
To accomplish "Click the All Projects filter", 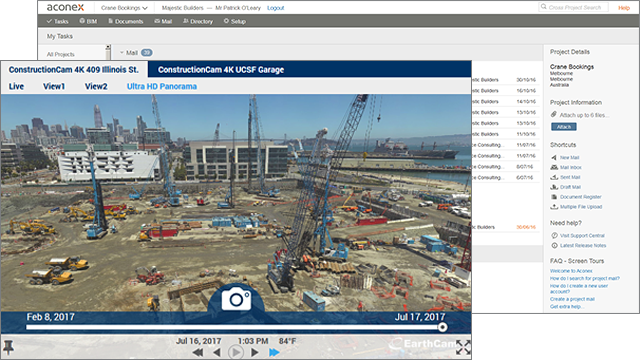I will [60, 54].
